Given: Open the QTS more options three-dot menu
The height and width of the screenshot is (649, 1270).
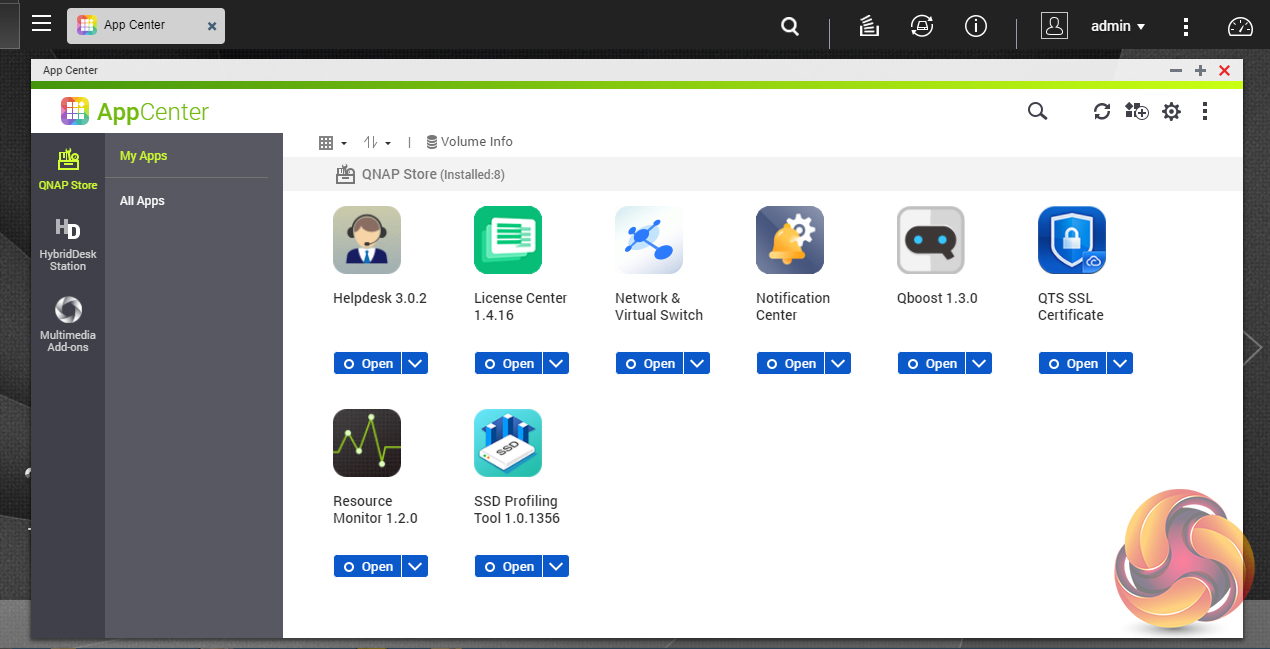Looking at the screenshot, I should click(x=1186, y=27).
